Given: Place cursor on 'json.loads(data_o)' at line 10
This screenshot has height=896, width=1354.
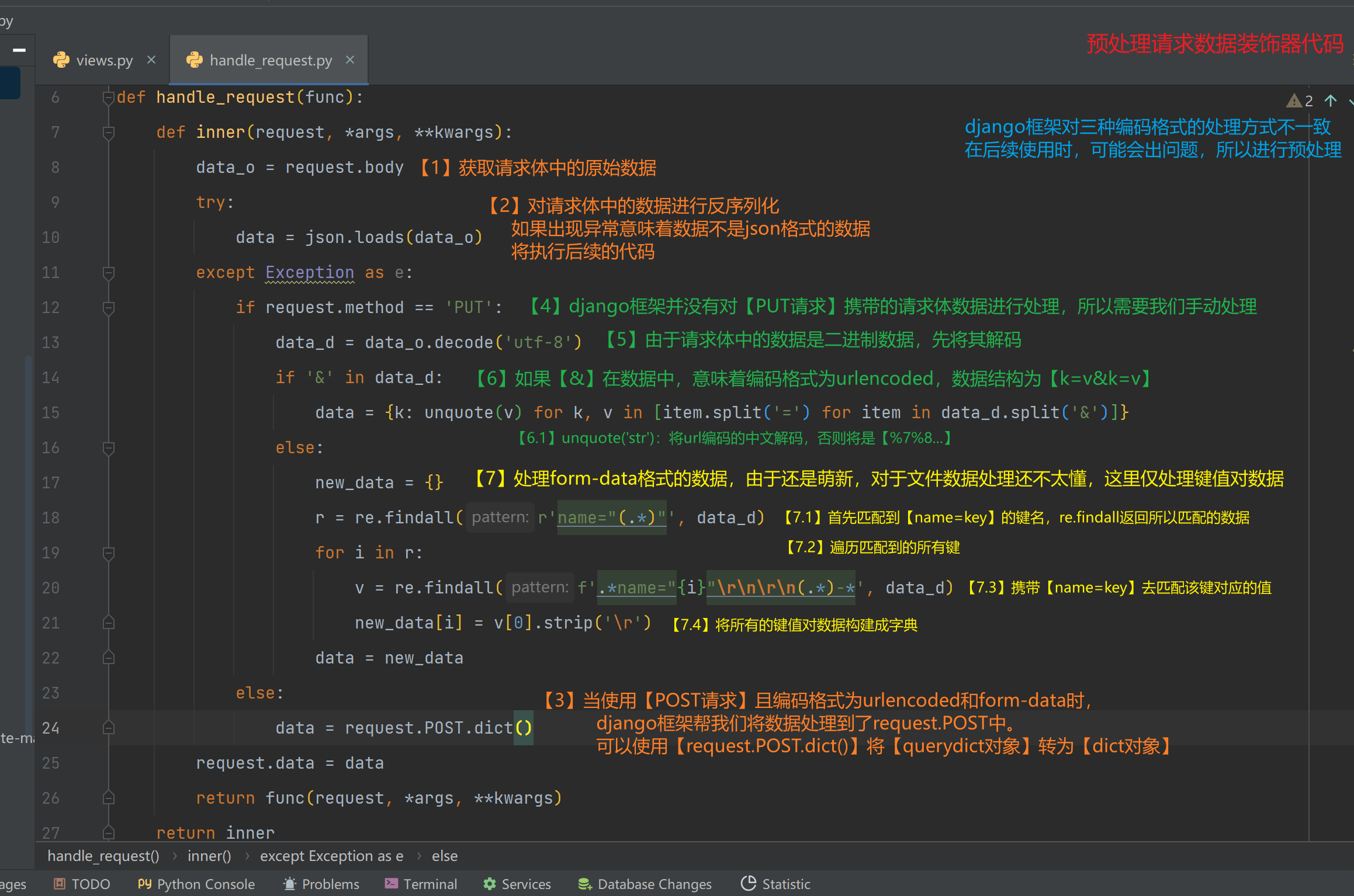Looking at the screenshot, I should pyautogui.click(x=394, y=238).
